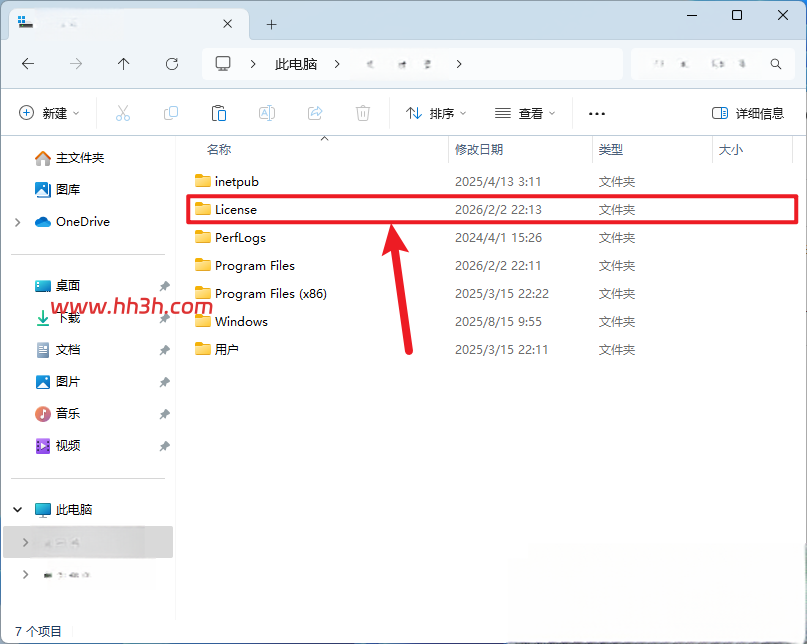807x644 pixels.
Task: Collapse the 此电脑 tree node
Action: point(17,510)
